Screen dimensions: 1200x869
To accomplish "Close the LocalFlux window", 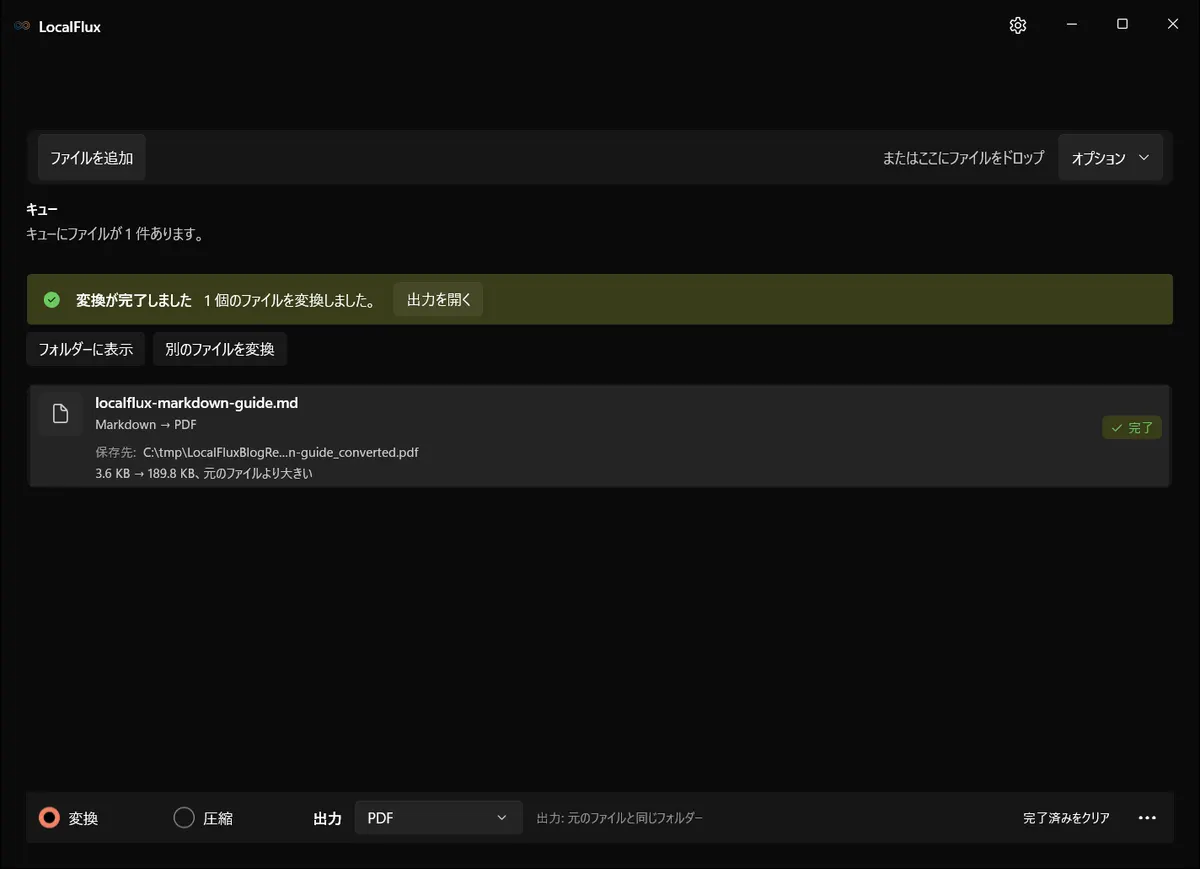I will pyautogui.click(x=1173, y=25).
